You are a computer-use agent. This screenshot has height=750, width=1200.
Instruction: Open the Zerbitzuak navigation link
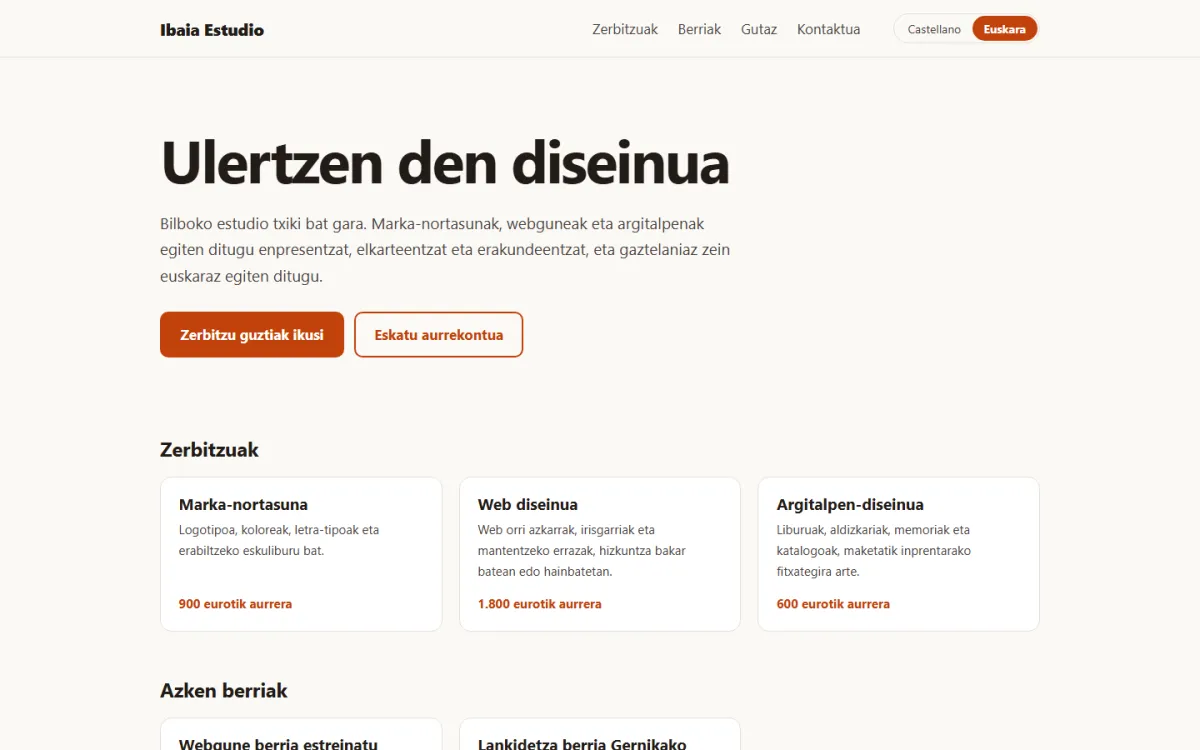tap(625, 29)
